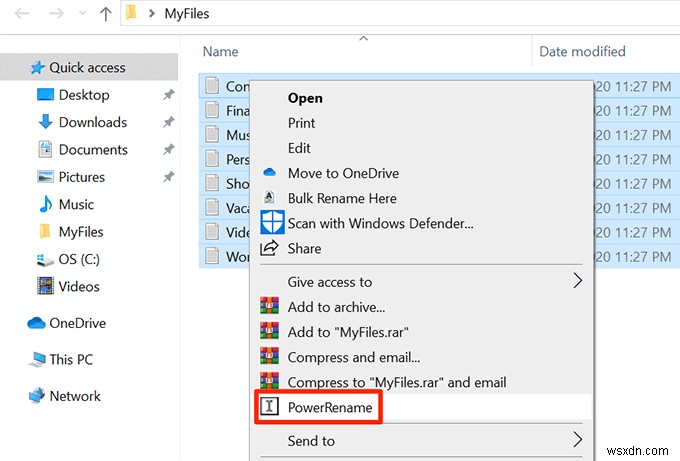
Task: Launch PowerRename from the context menu
Action: 330,408
